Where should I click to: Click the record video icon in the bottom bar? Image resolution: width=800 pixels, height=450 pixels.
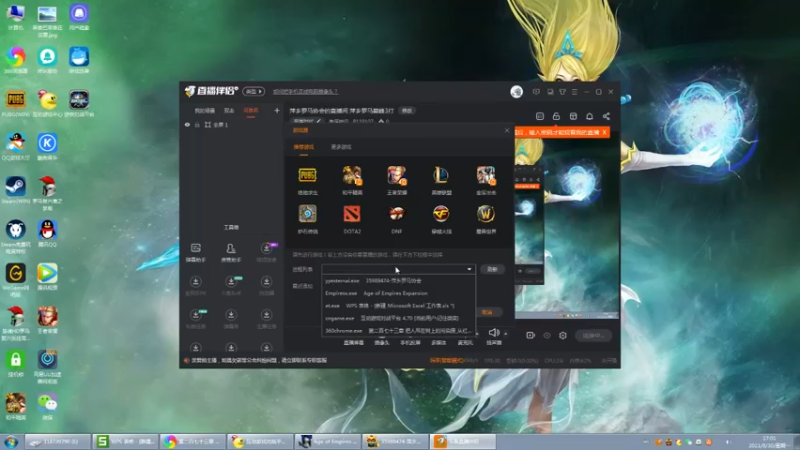tap(531, 335)
